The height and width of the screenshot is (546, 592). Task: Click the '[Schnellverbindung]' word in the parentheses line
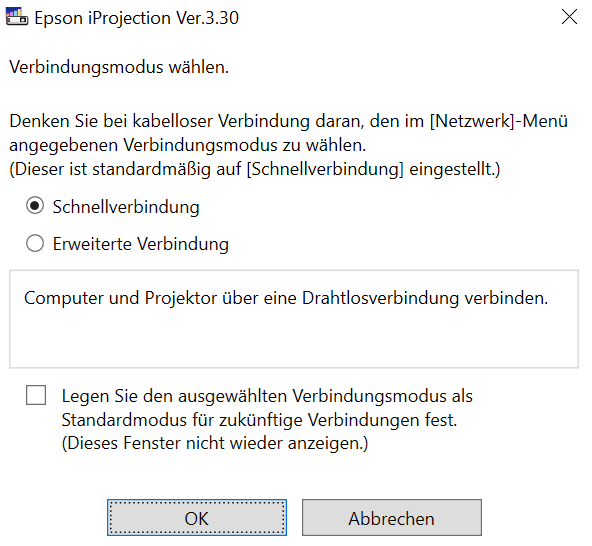point(325,169)
